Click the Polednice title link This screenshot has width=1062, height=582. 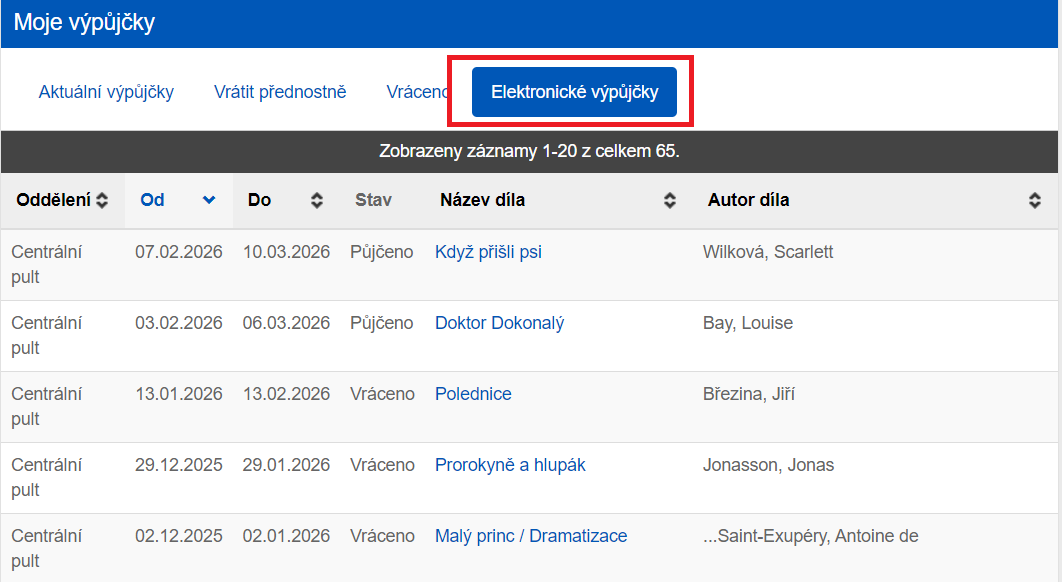473,394
